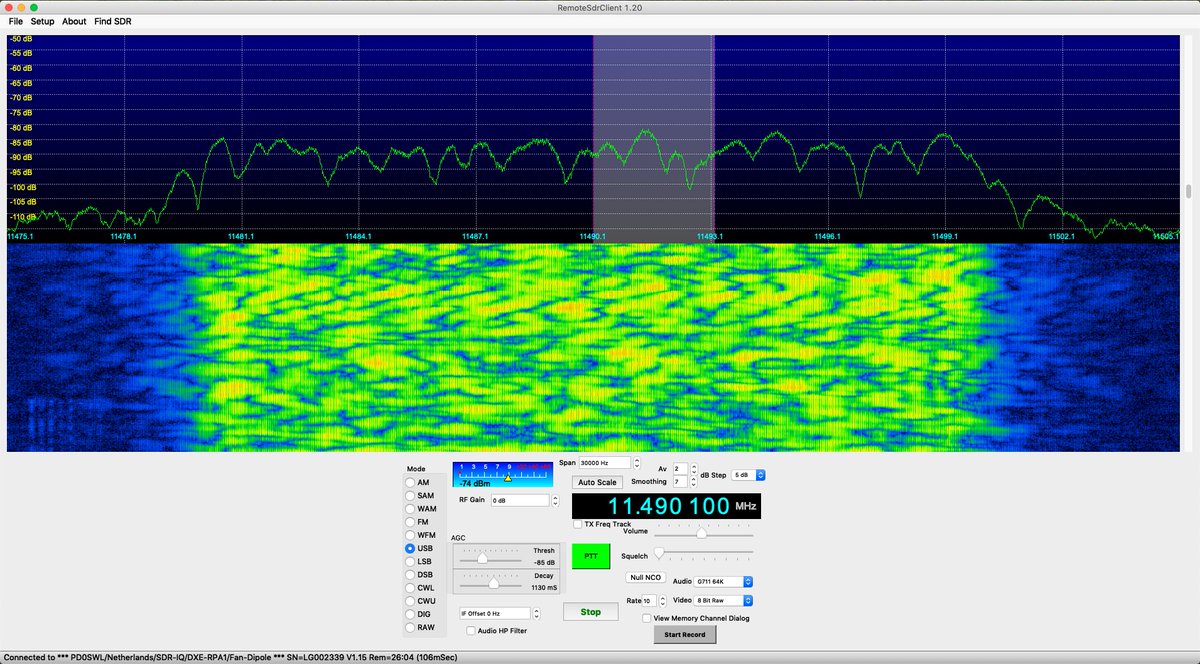1200x664 pixels.
Task: Click the 11.490 100 MHz frequency display
Action: (666, 506)
